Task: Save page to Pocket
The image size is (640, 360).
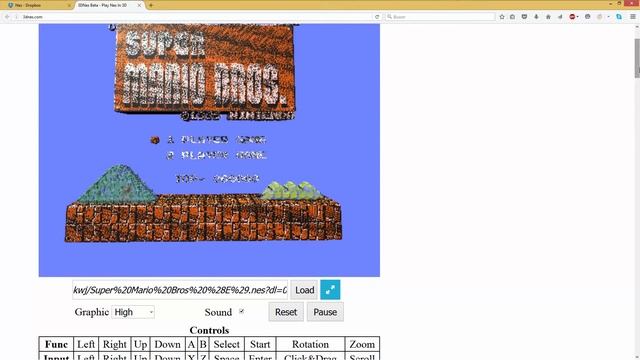Action: 524,17
